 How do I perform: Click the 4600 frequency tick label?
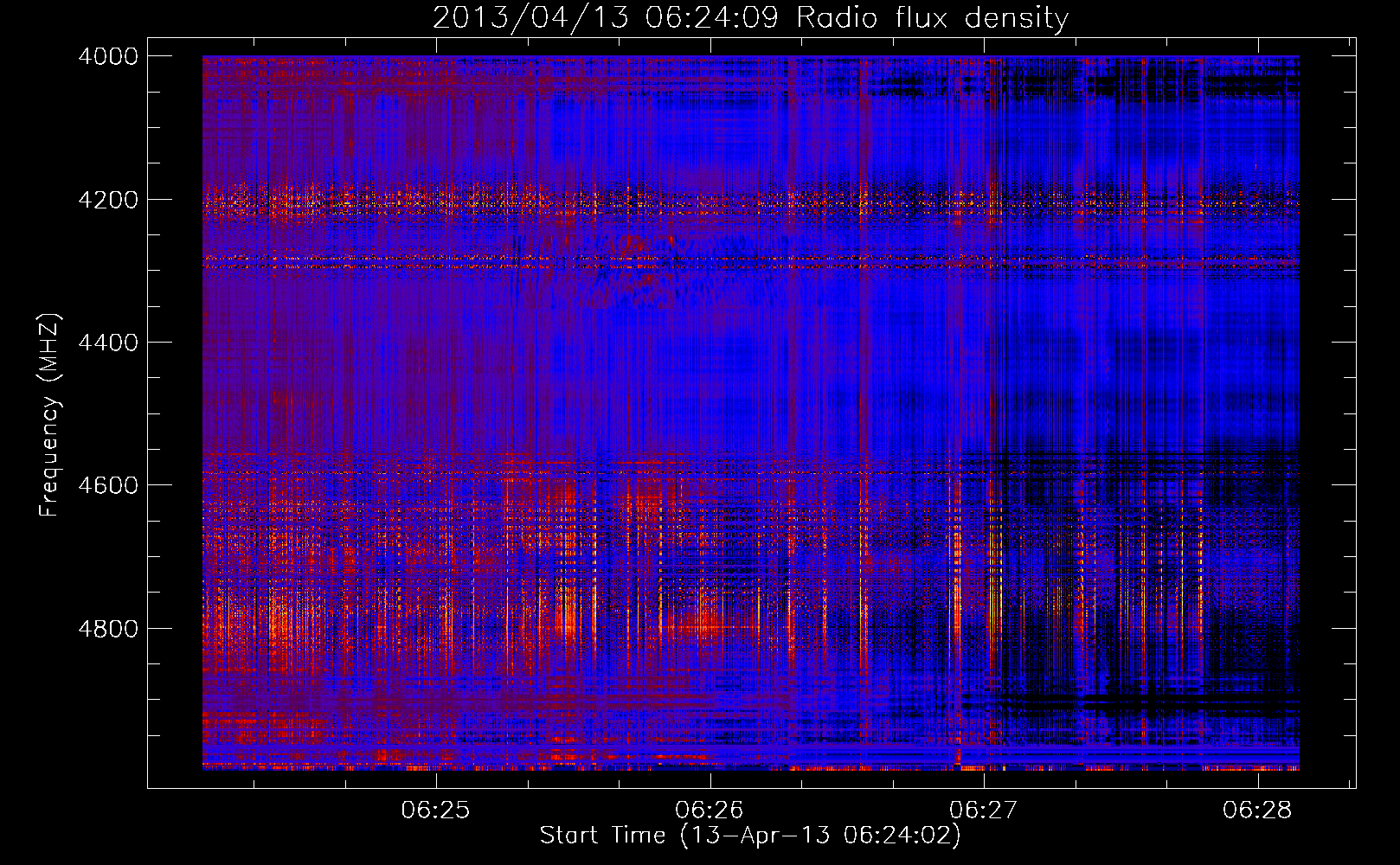(x=108, y=485)
